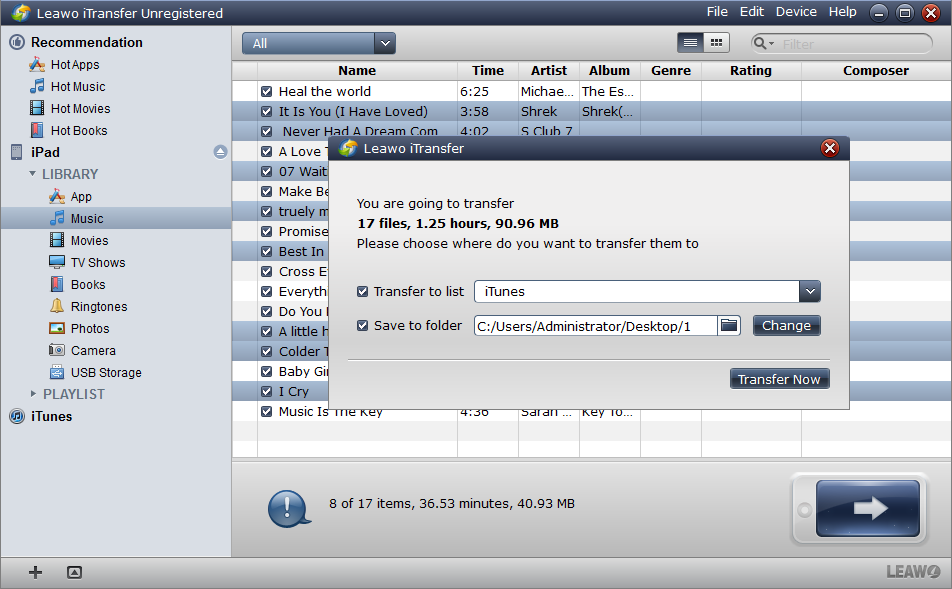952x589 pixels.
Task: Expand the PLAYLIST tree section
Action: tap(33, 394)
